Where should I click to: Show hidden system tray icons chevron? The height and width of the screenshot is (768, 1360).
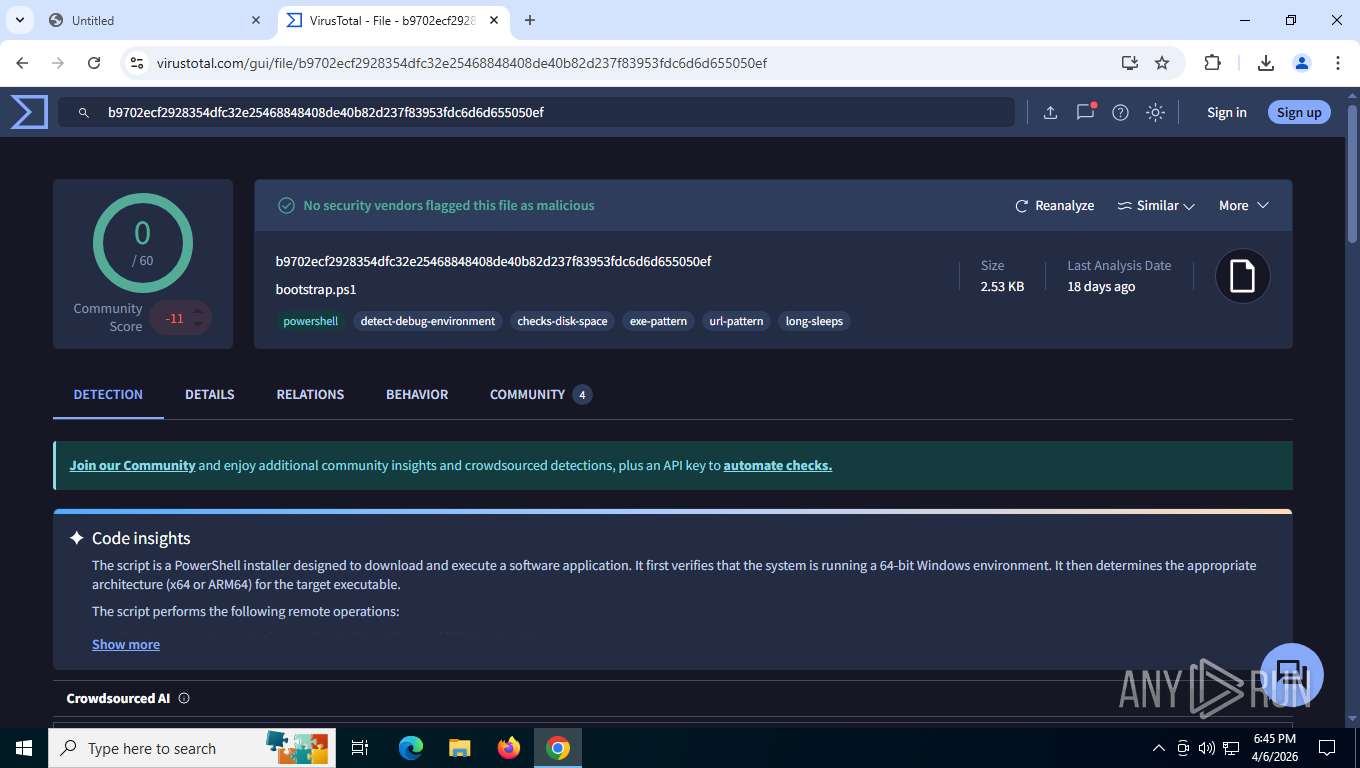point(1159,748)
